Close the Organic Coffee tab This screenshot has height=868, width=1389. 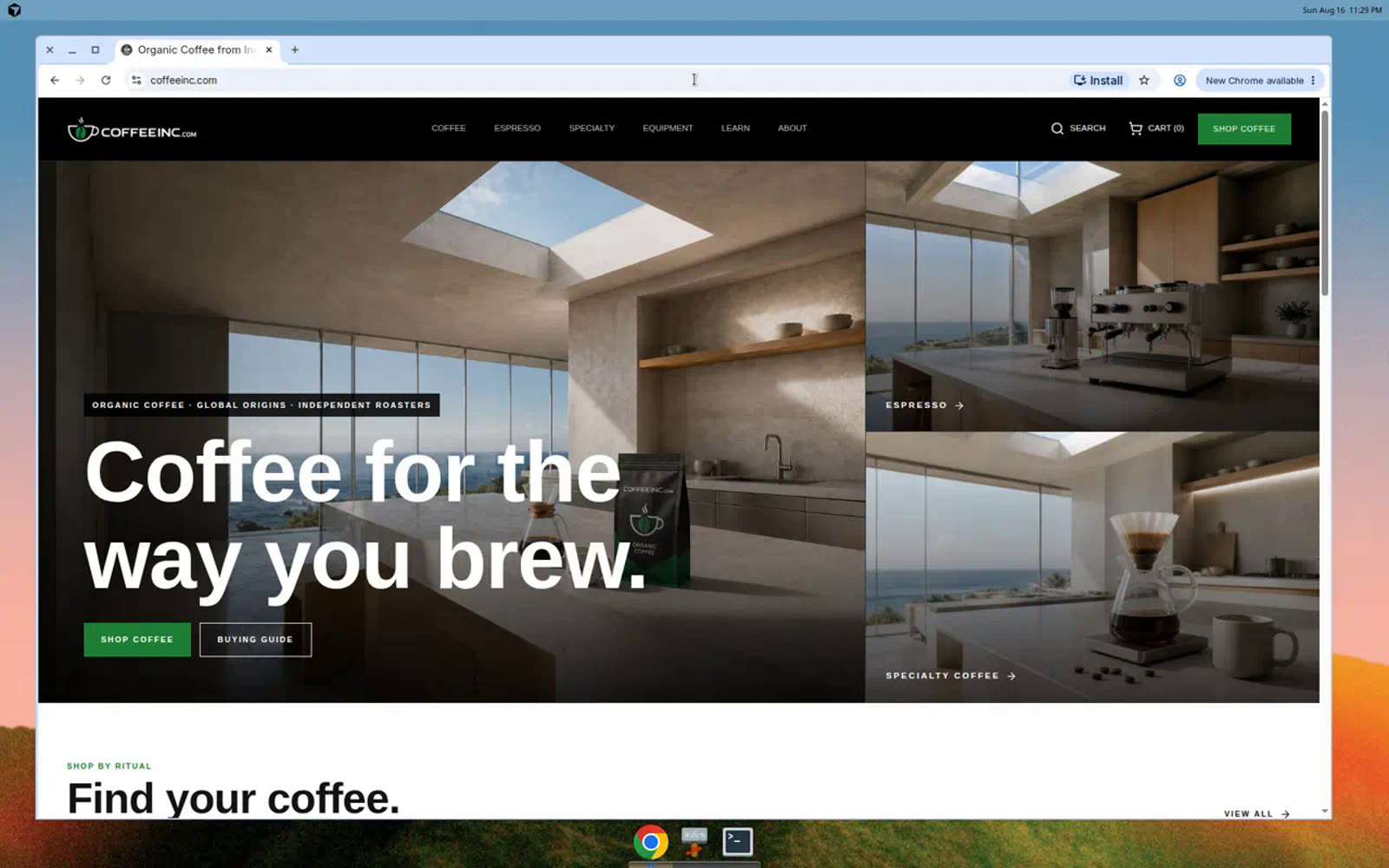click(269, 49)
